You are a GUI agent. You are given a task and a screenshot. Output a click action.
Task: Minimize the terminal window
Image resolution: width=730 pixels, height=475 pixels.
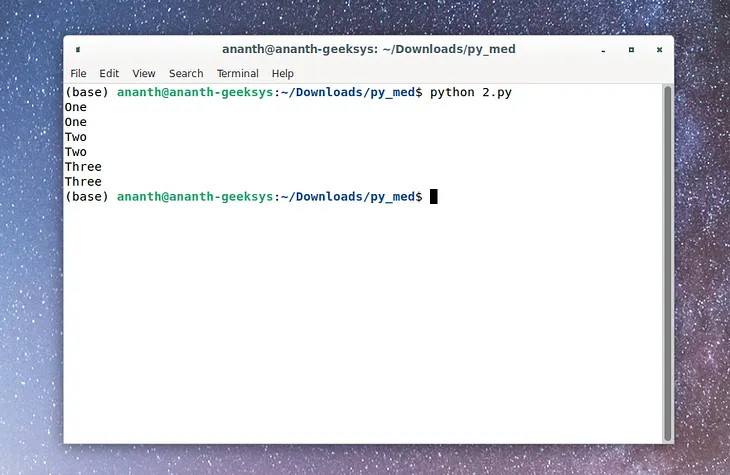(x=603, y=50)
